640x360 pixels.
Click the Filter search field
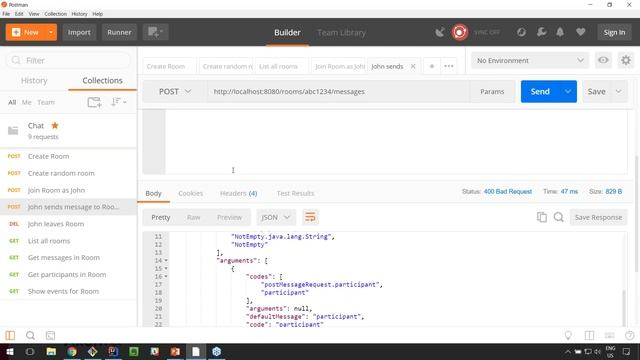69,60
